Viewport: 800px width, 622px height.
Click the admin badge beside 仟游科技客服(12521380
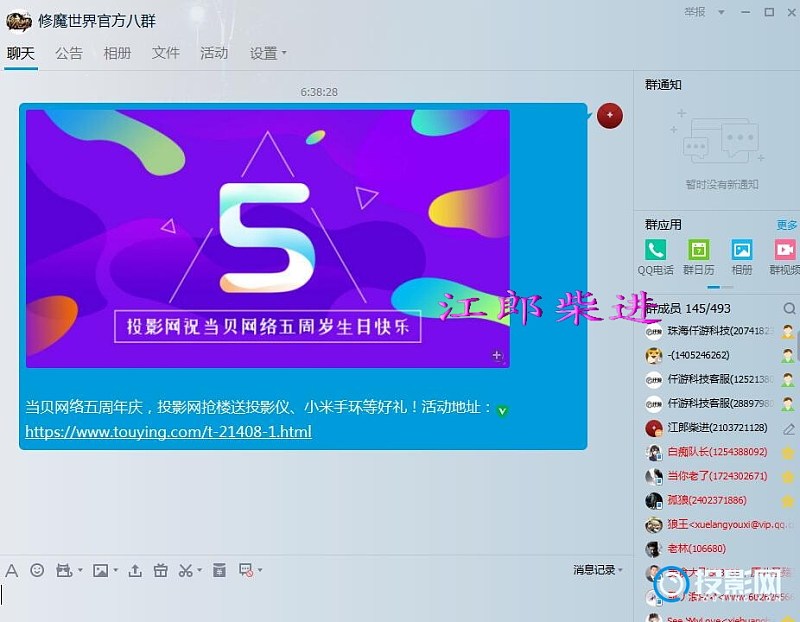point(788,380)
